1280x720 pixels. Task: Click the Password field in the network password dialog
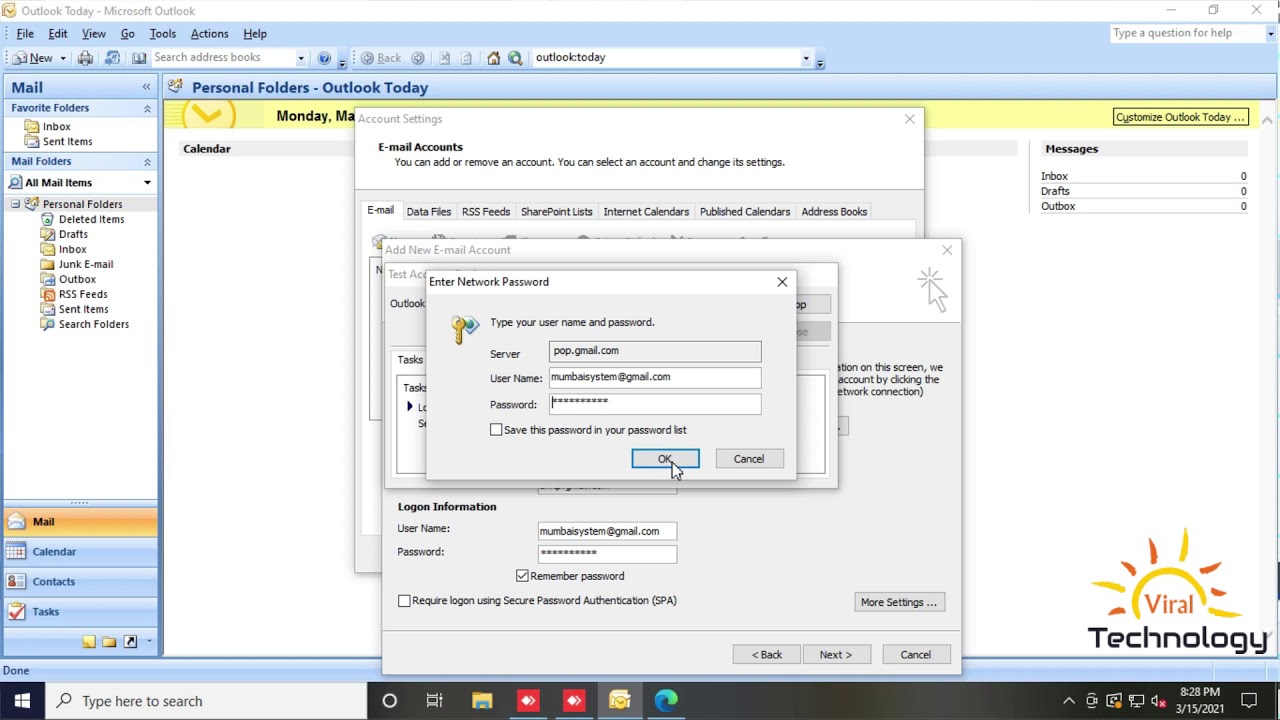click(x=655, y=404)
